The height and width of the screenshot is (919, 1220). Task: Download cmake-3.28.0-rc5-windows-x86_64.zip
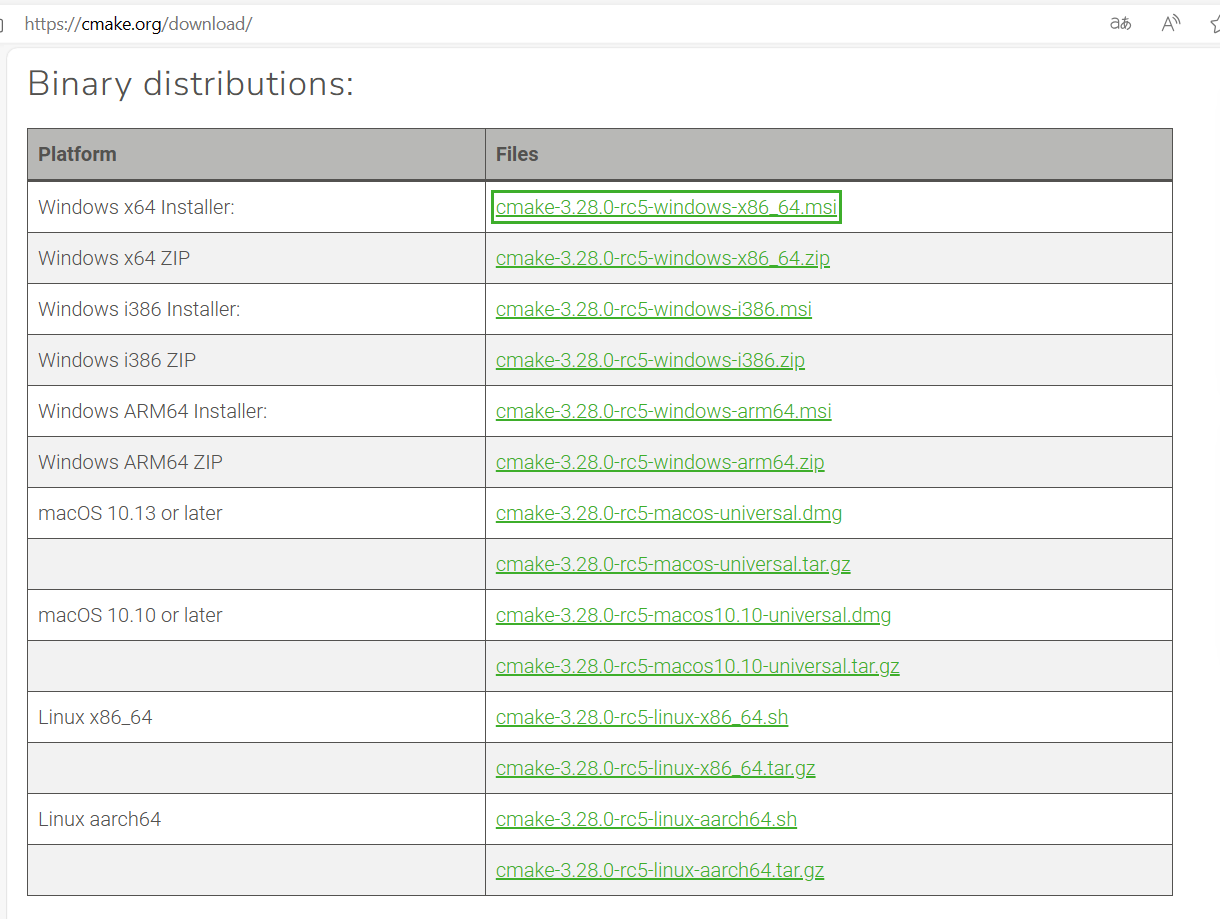[662, 258]
